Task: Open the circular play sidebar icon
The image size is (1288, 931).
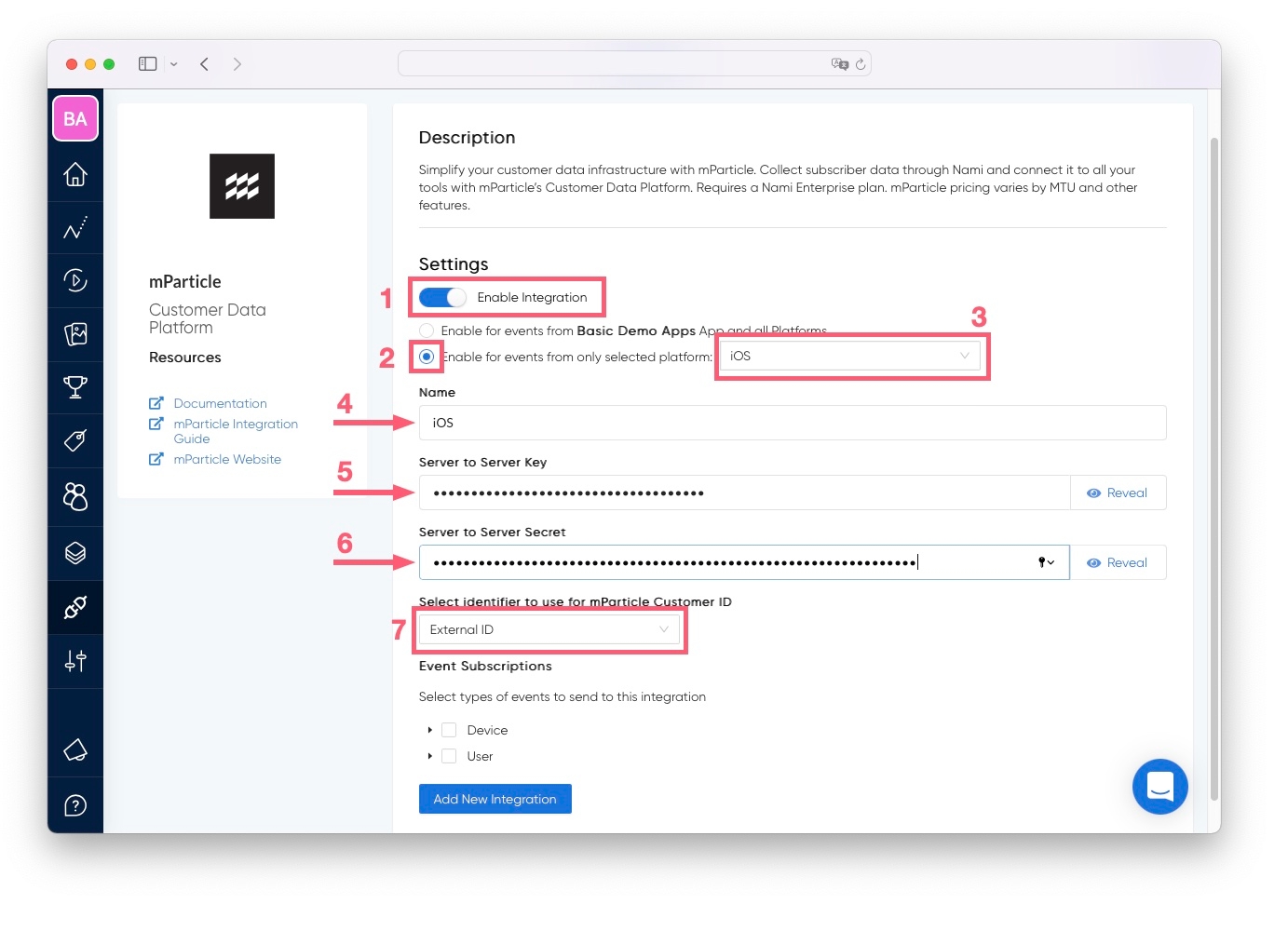Action: [75, 280]
